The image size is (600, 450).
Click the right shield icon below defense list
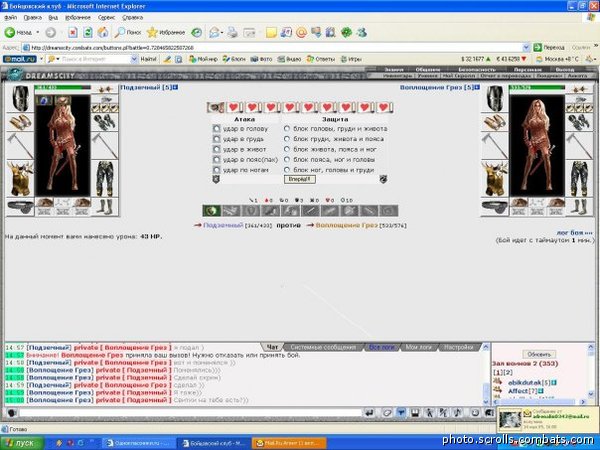[383, 179]
